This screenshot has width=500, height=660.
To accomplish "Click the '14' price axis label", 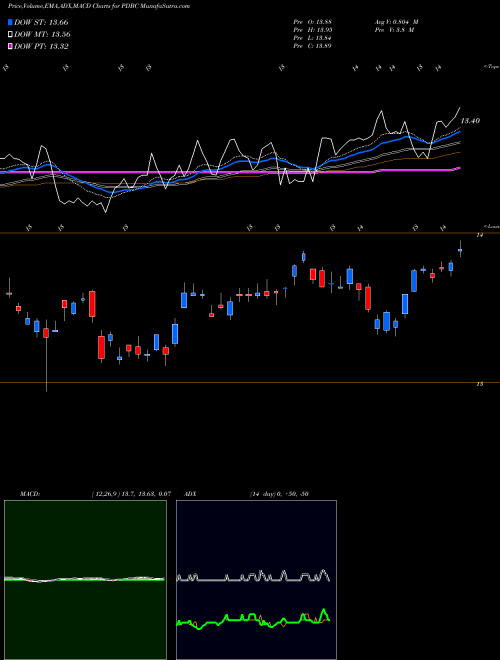I will coord(479,235).
